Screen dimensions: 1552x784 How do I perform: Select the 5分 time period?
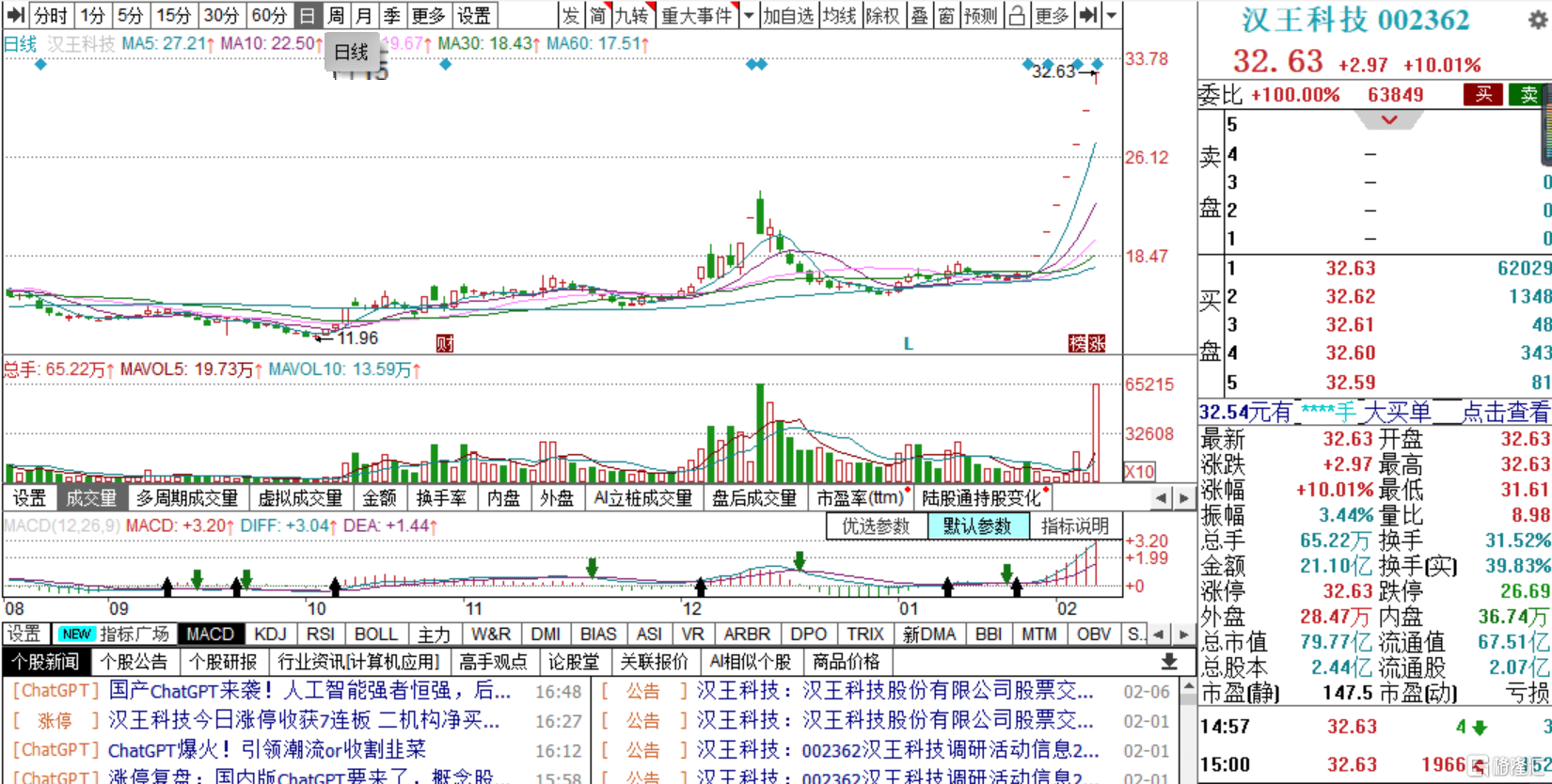(130, 15)
